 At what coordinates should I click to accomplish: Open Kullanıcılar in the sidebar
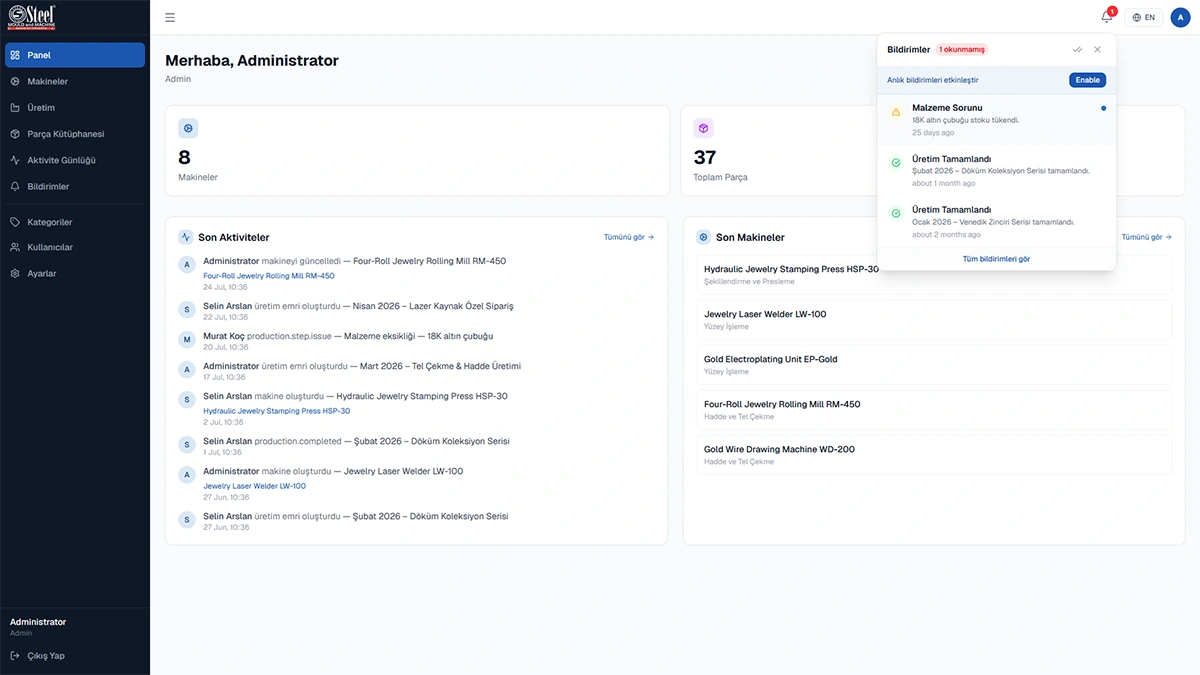point(75,247)
